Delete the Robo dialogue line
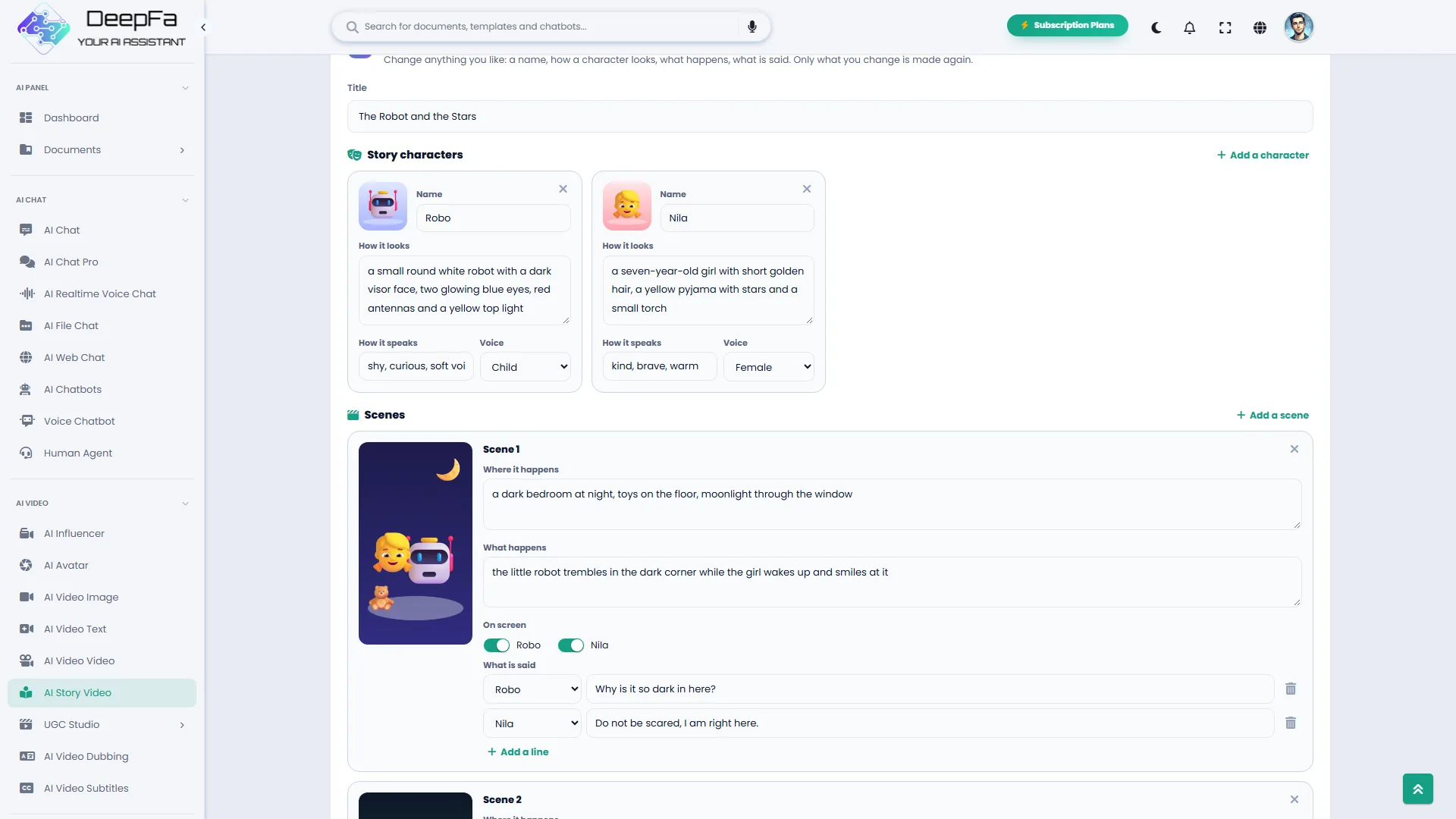 point(1291,689)
